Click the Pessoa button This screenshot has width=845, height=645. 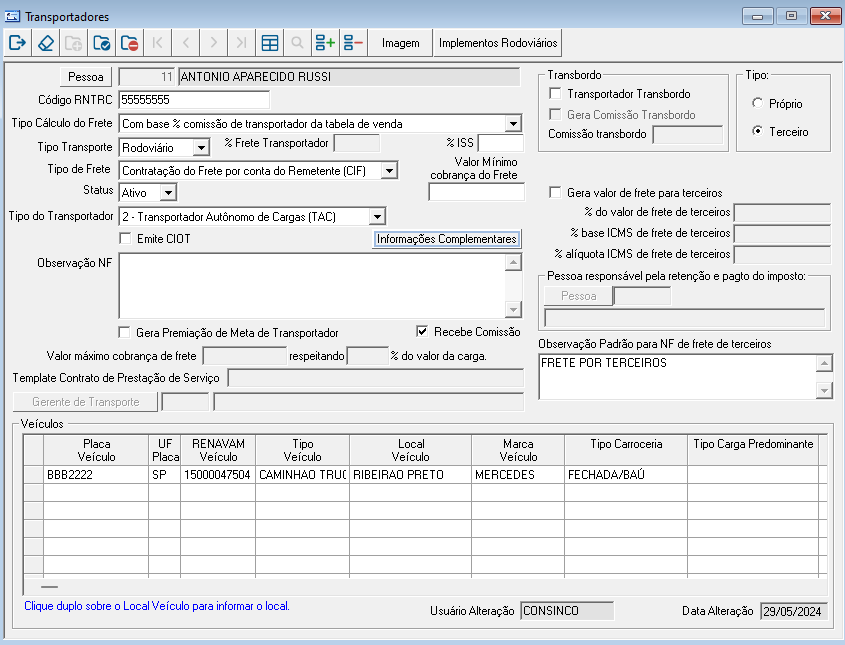point(85,76)
